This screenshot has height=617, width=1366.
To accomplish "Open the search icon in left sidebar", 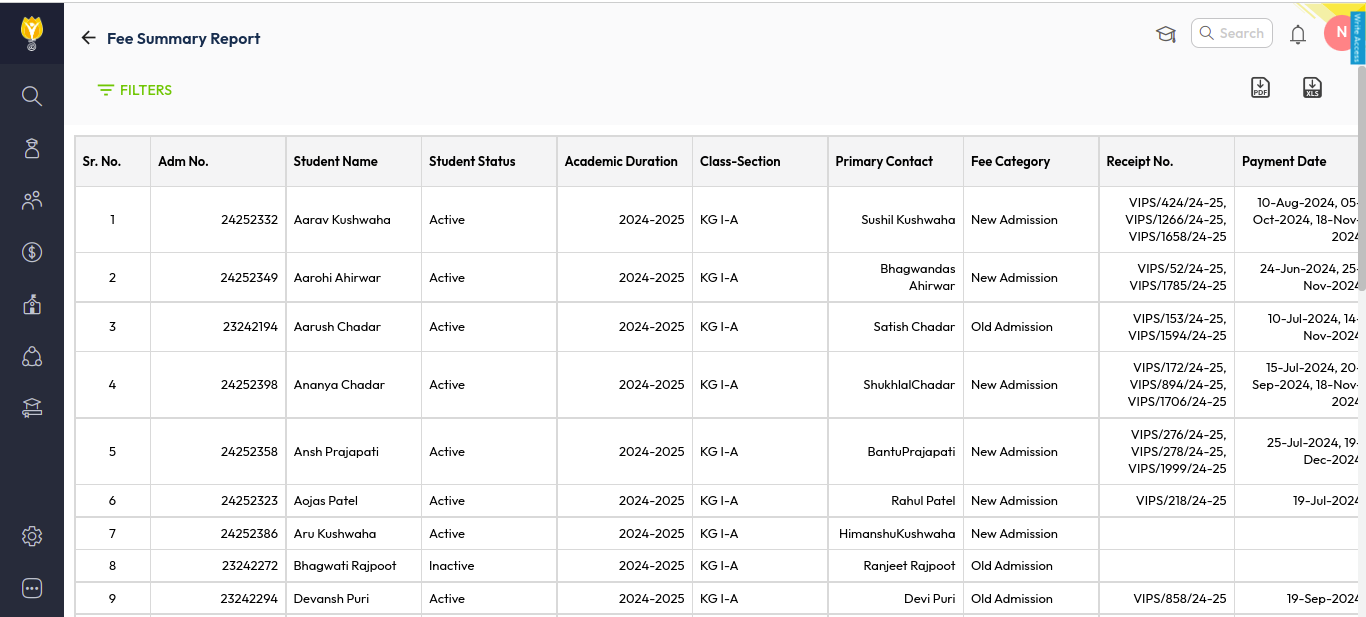I will [x=32, y=96].
